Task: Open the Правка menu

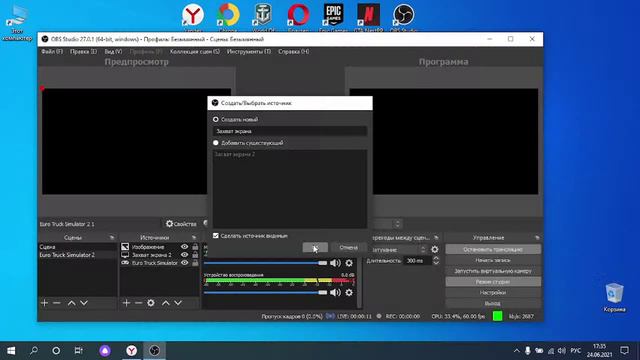Action: [83, 51]
